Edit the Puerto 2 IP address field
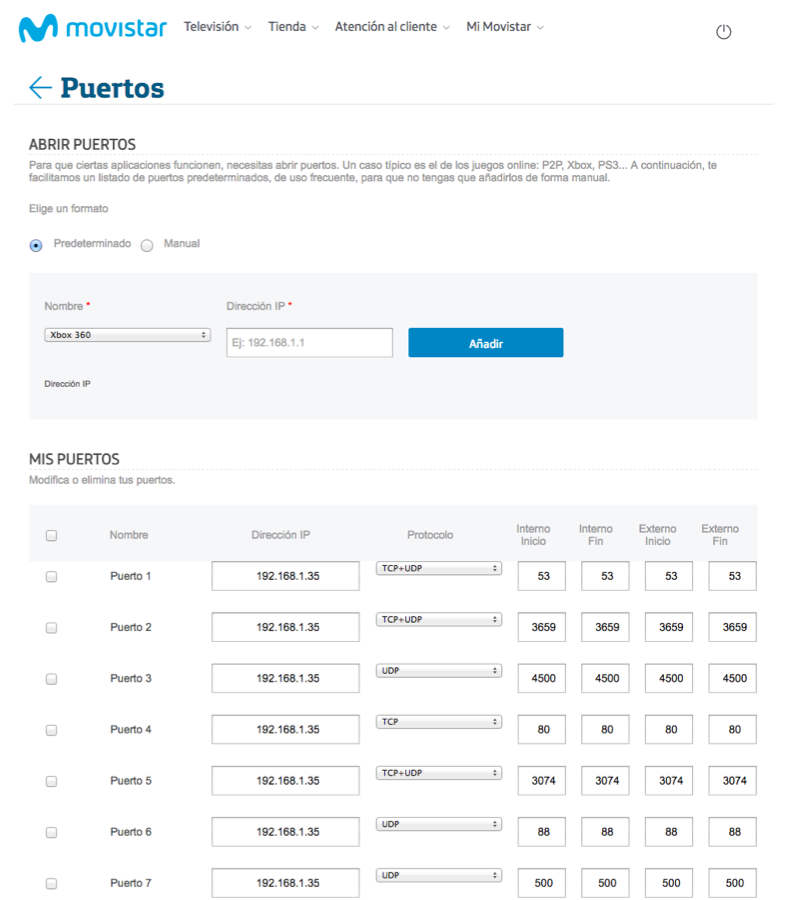This screenshot has height=900, width=795. 286,628
